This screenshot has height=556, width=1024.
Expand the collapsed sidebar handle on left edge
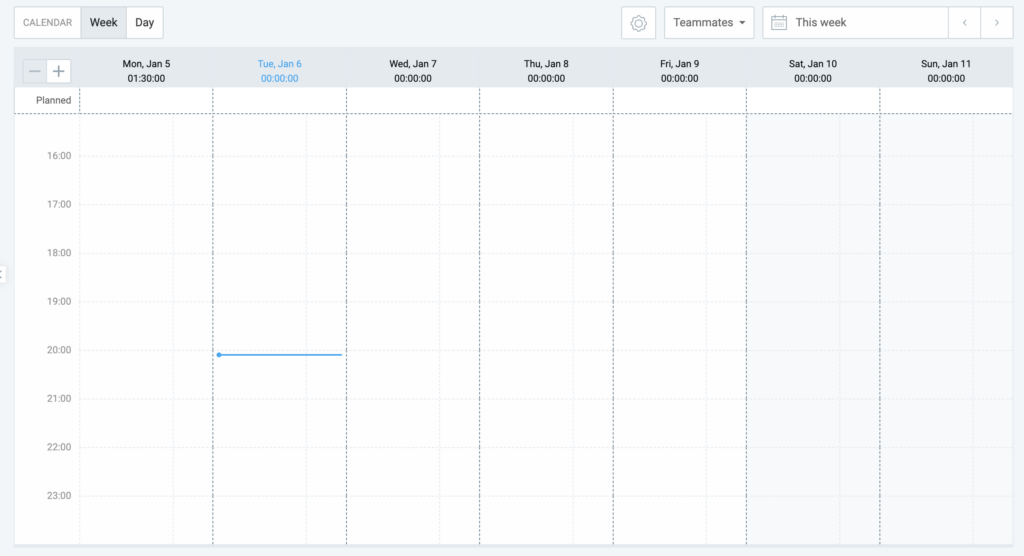coord(3,273)
